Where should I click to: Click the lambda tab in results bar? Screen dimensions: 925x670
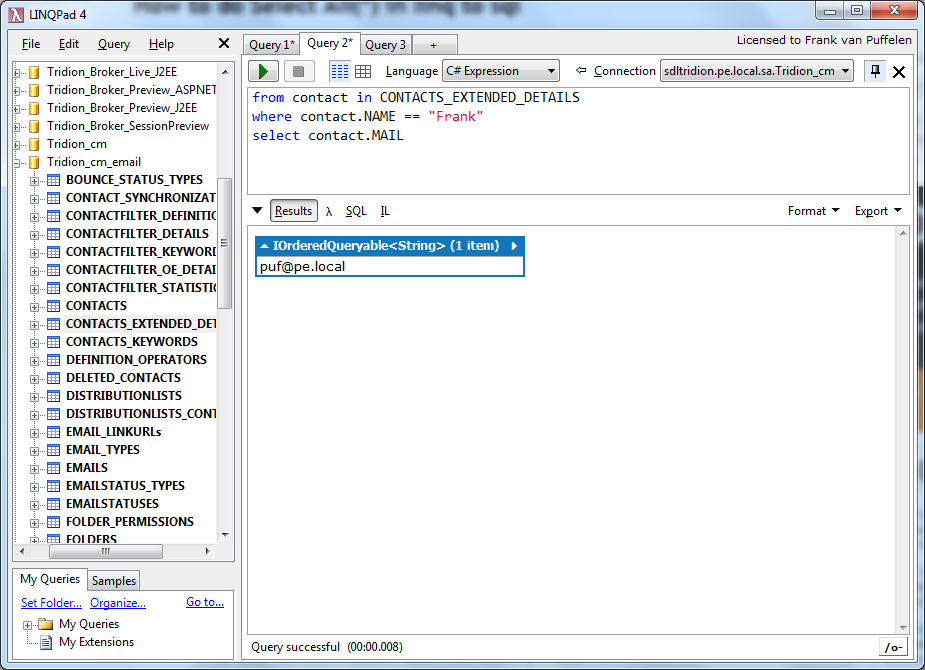pos(329,211)
